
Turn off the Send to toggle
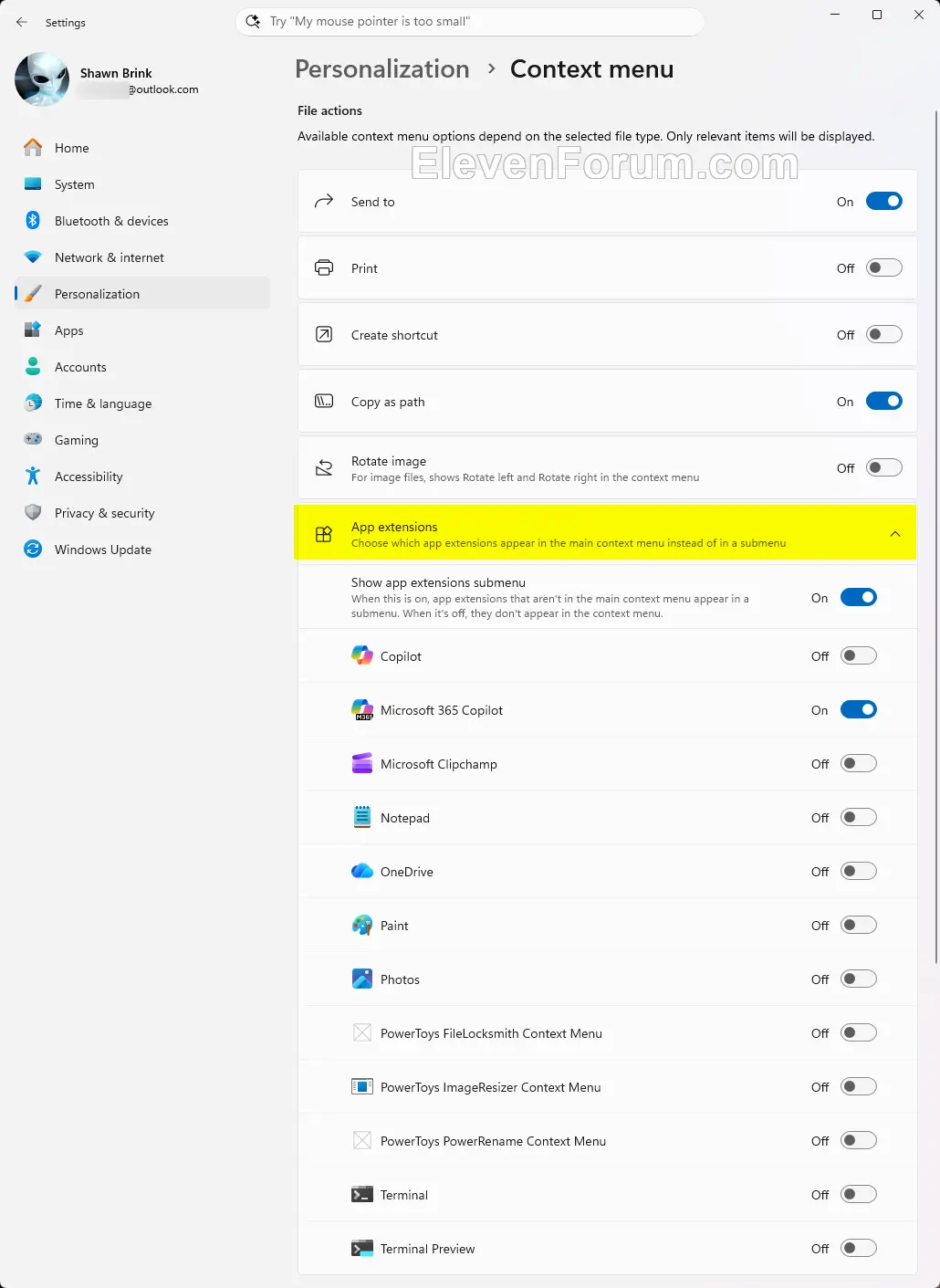coord(883,201)
